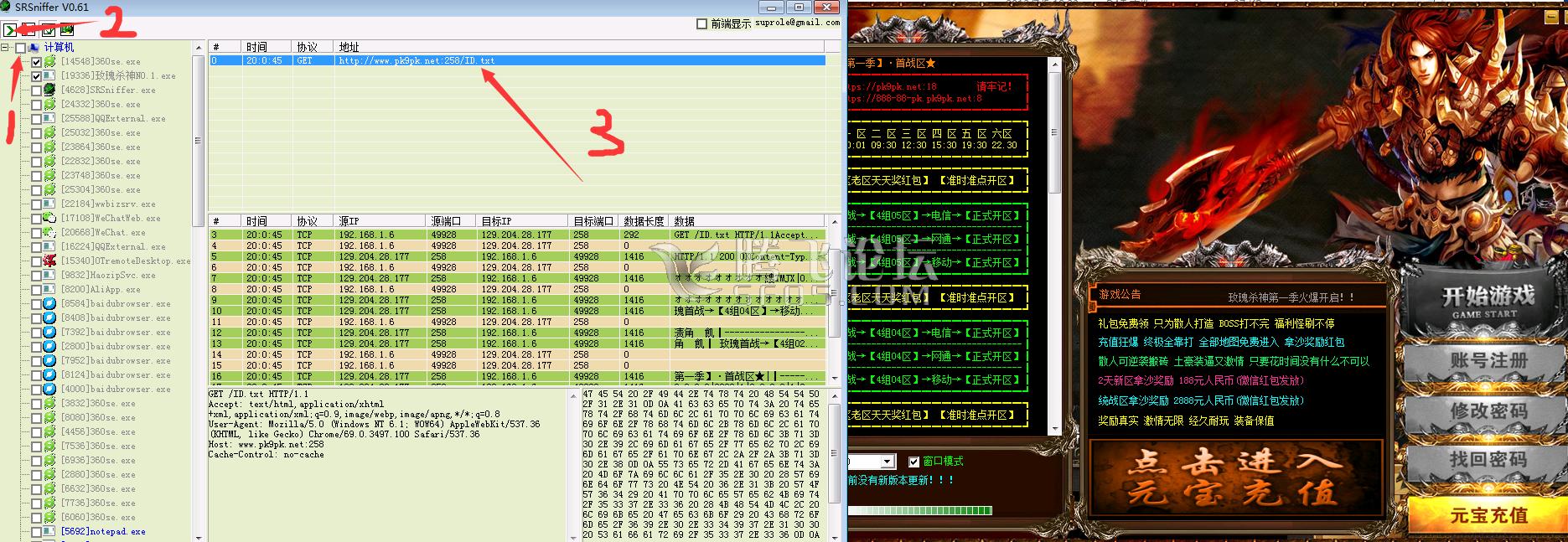
Task: Click the icon of [17108]WeChatWeb.exe
Action: pos(49,218)
